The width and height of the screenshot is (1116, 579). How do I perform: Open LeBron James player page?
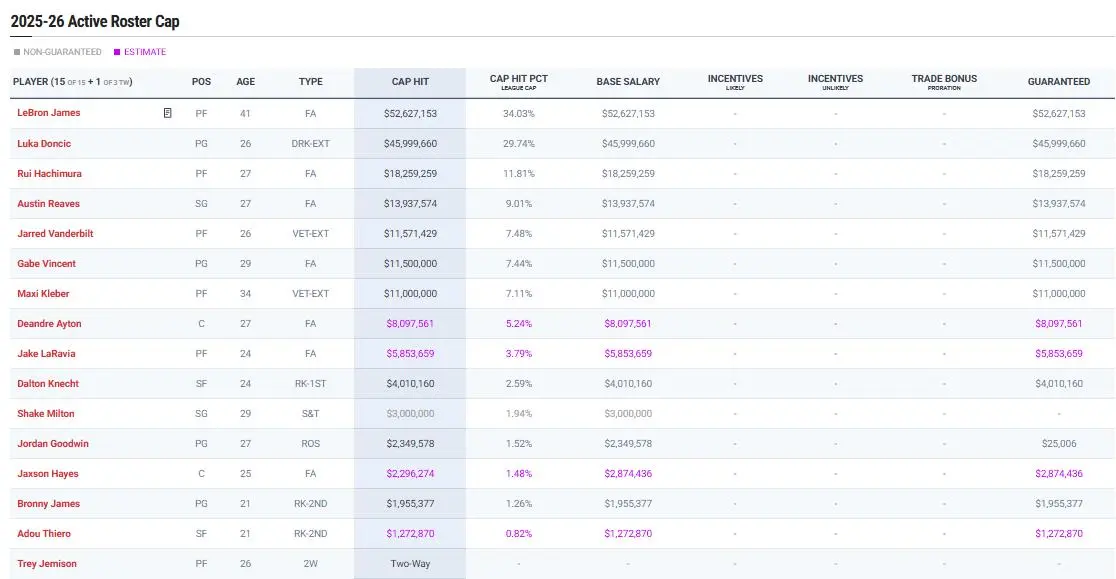[48, 113]
